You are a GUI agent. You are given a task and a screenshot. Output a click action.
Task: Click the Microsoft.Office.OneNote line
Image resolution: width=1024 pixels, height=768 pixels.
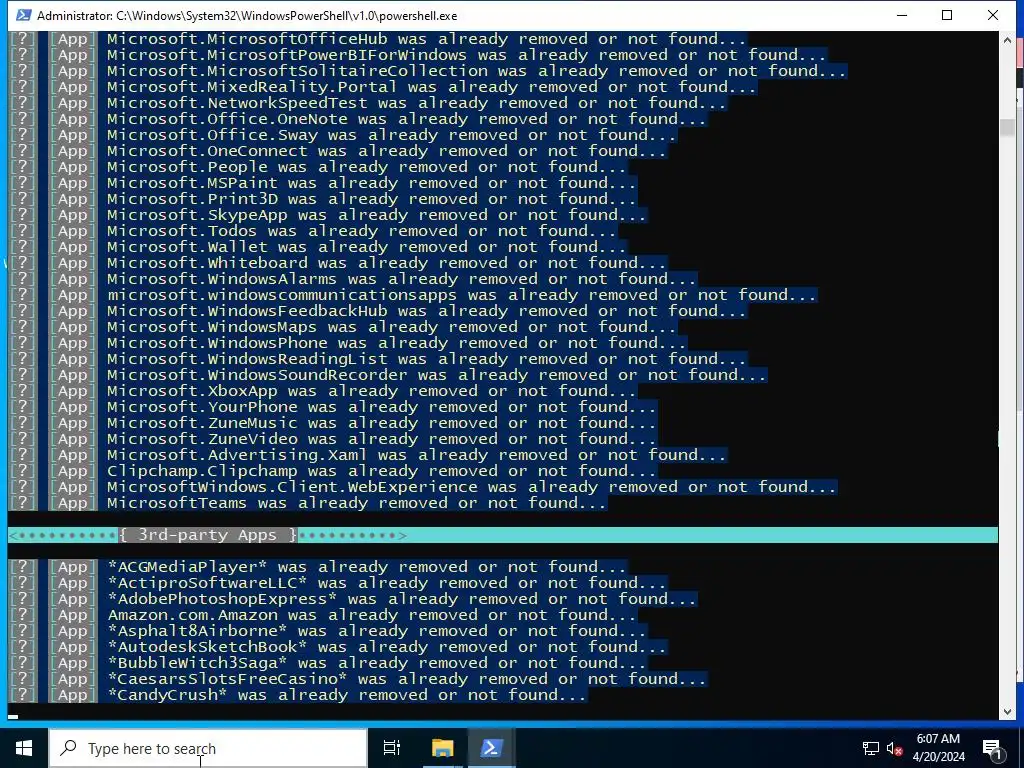pos(358,119)
